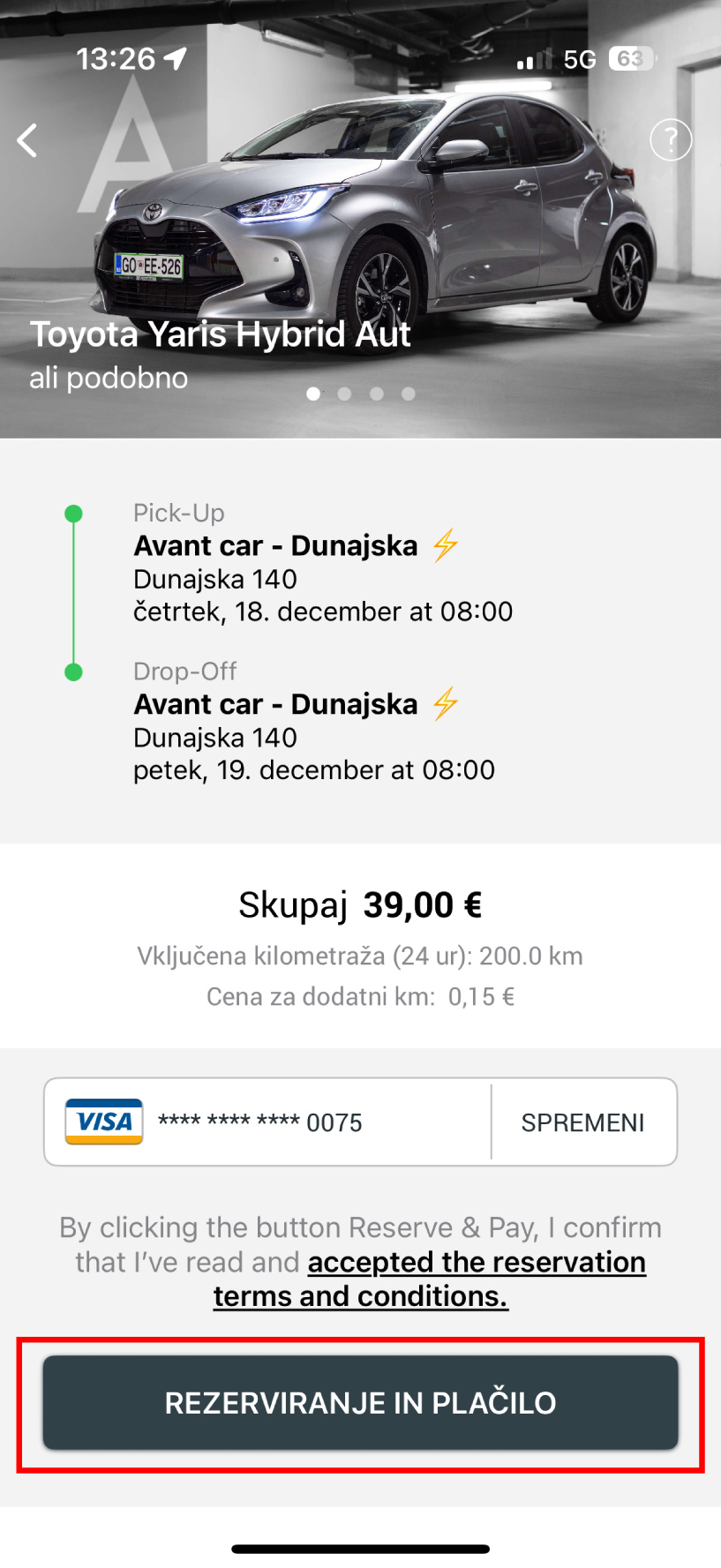Tap the green Drop-Off timeline dot
721x1568 pixels.
pyautogui.click(x=74, y=672)
